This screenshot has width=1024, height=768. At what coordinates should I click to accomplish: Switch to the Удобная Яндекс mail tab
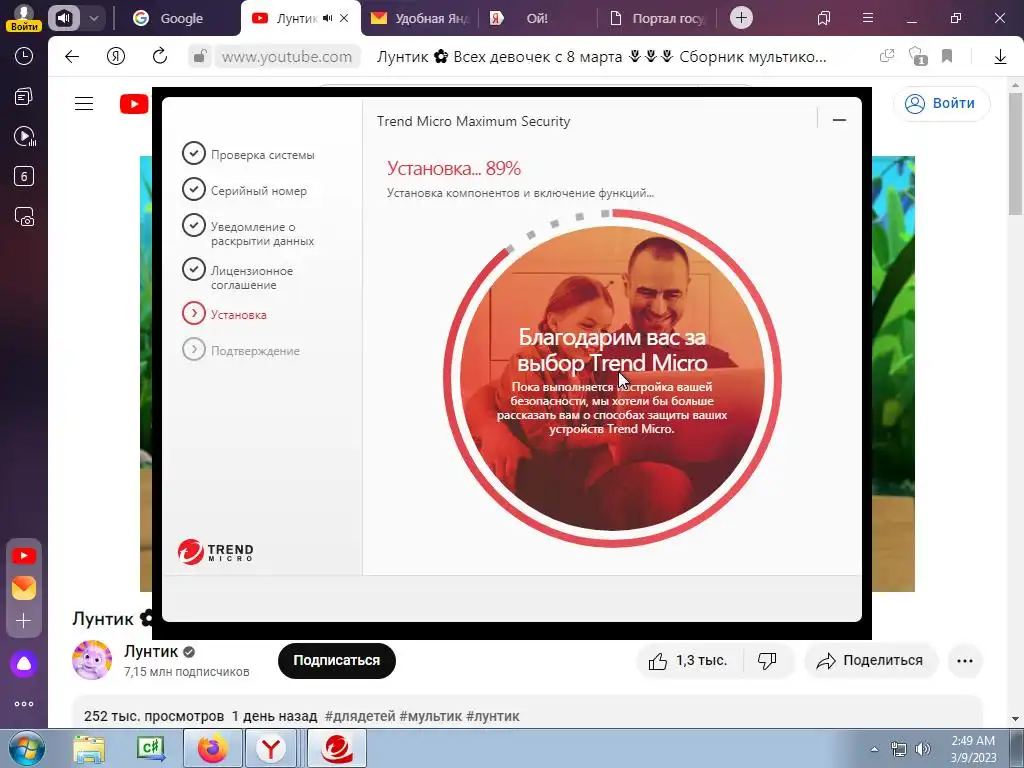[421, 18]
